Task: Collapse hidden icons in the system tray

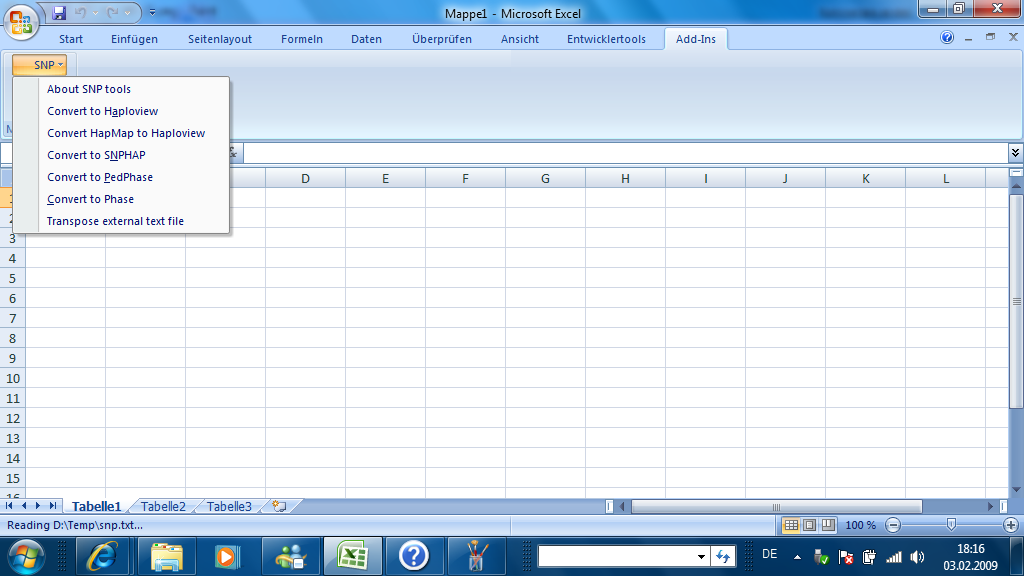Action: pyautogui.click(x=798, y=557)
